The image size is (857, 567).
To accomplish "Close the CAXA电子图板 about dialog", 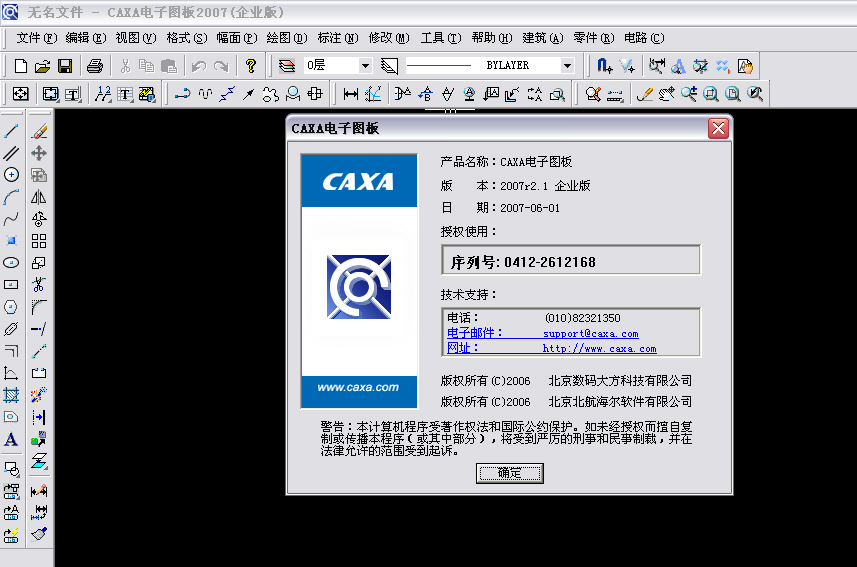I will [718, 128].
